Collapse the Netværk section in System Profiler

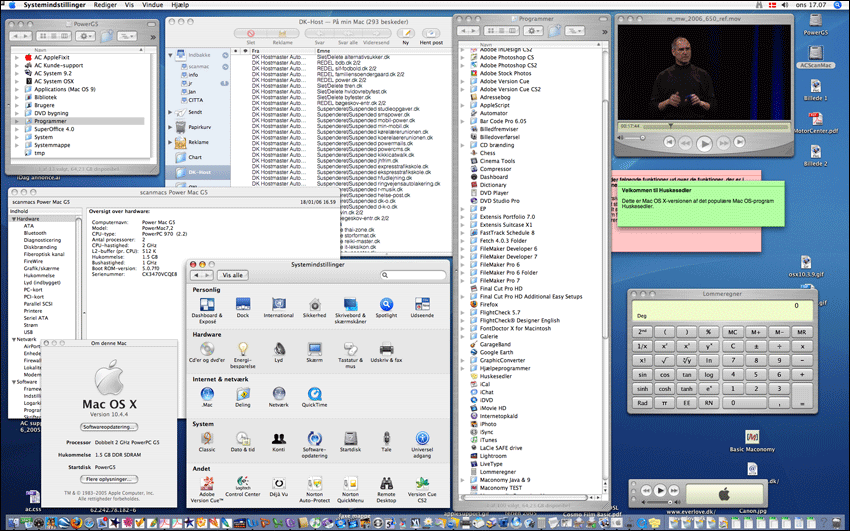click(x=12, y=339)
